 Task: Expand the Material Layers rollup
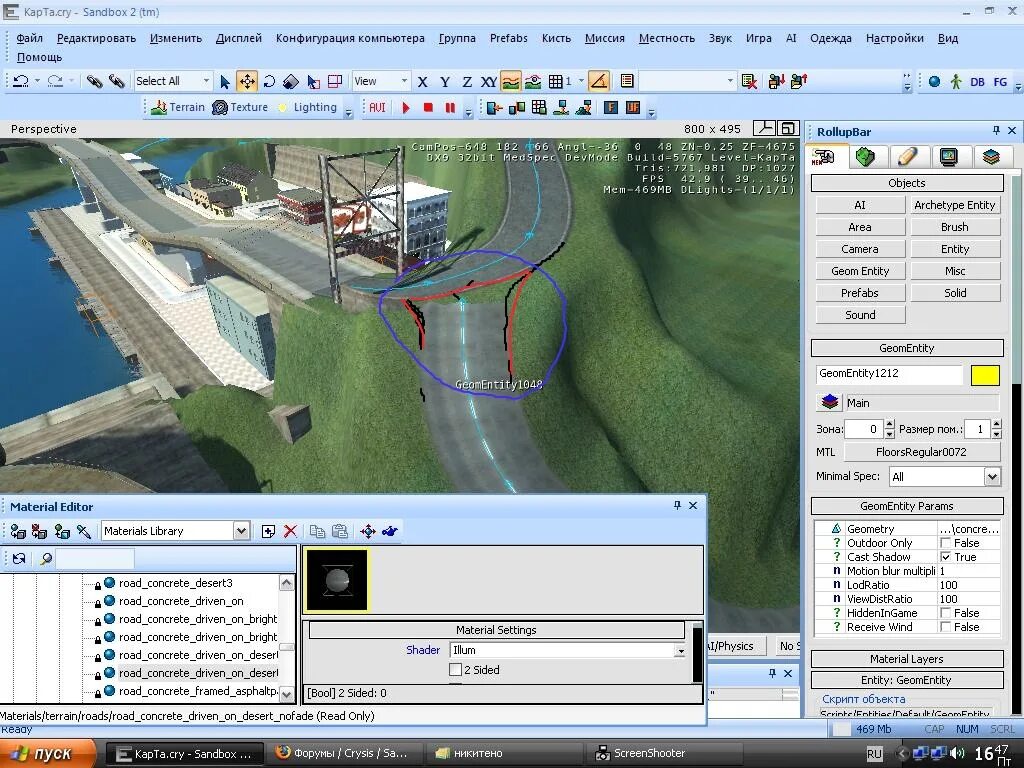(x=907, y=659)
